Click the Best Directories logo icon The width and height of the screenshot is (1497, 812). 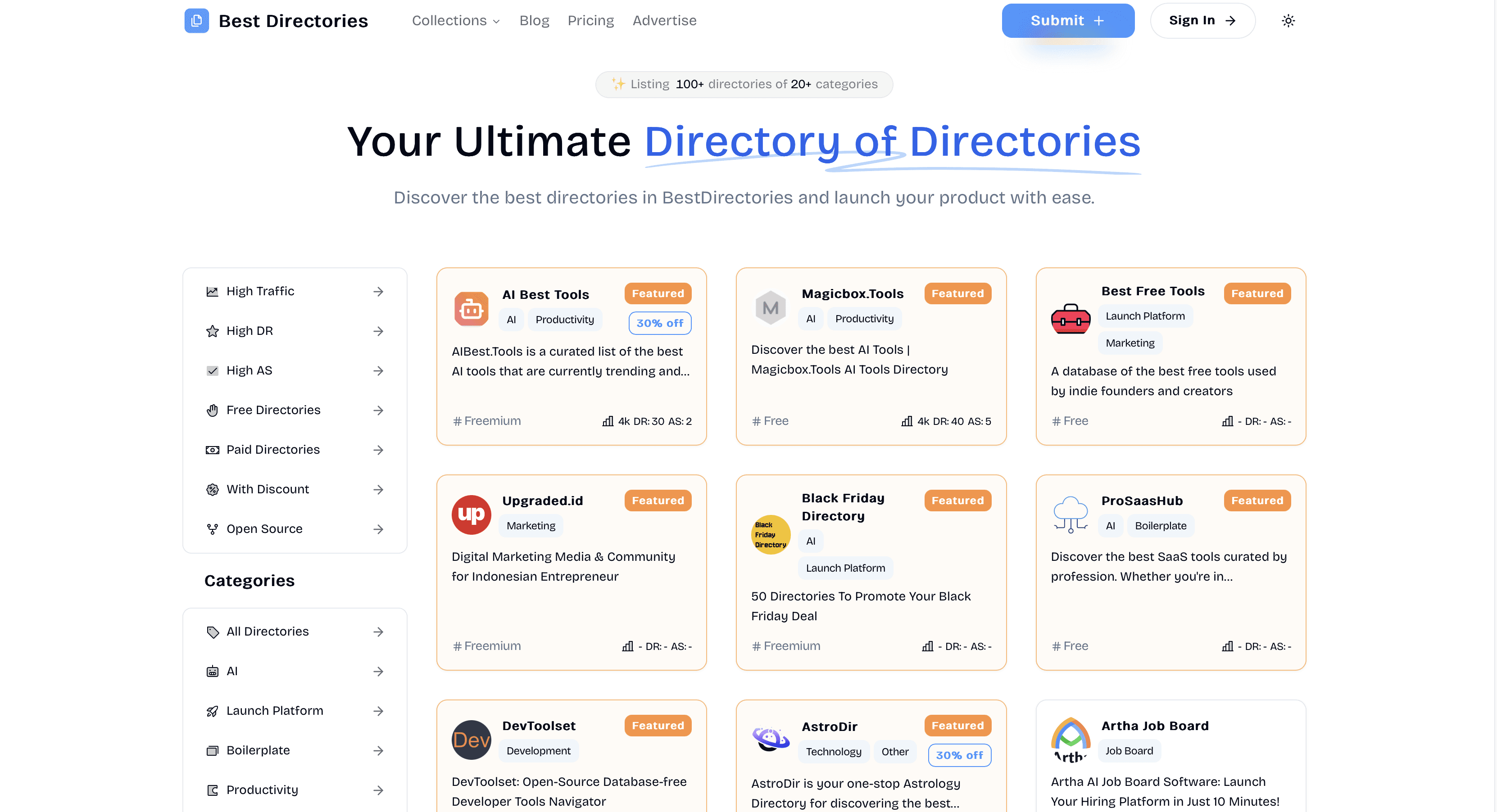click(196, 21)
